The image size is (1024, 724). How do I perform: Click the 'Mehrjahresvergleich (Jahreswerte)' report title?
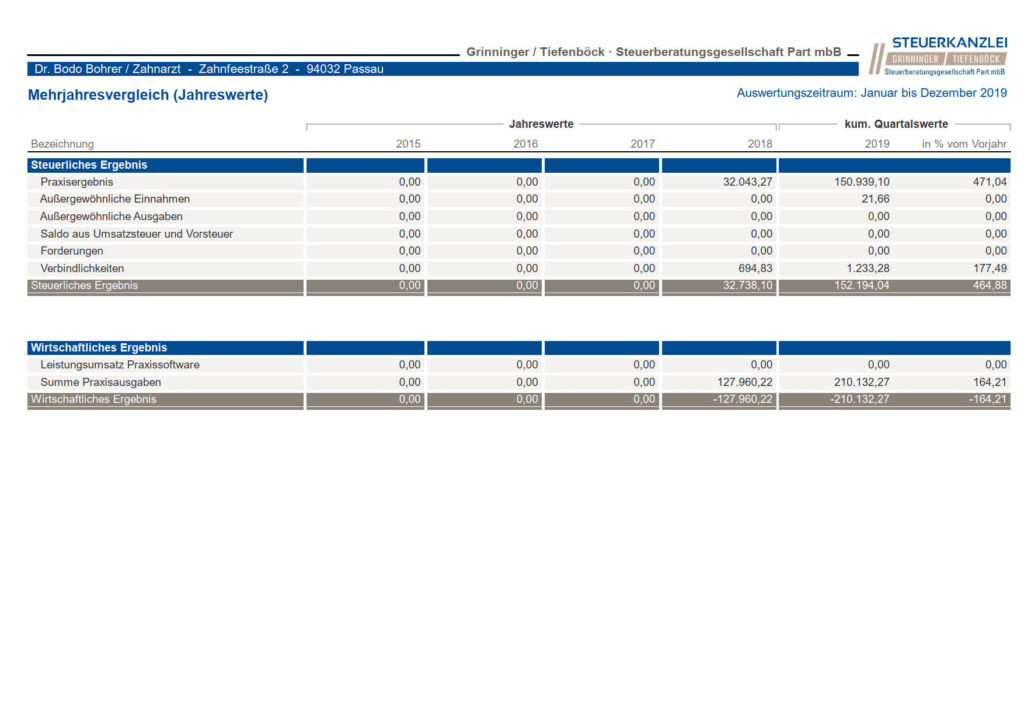[148, 95]
